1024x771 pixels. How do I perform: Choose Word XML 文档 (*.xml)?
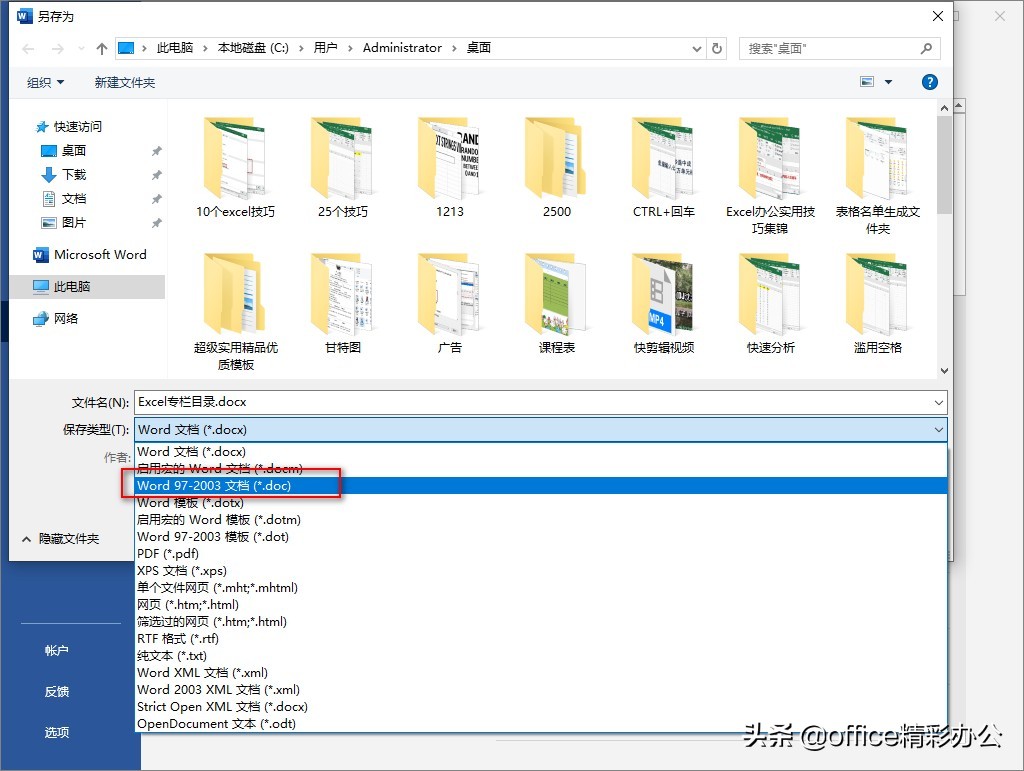(x=541, y=672)
